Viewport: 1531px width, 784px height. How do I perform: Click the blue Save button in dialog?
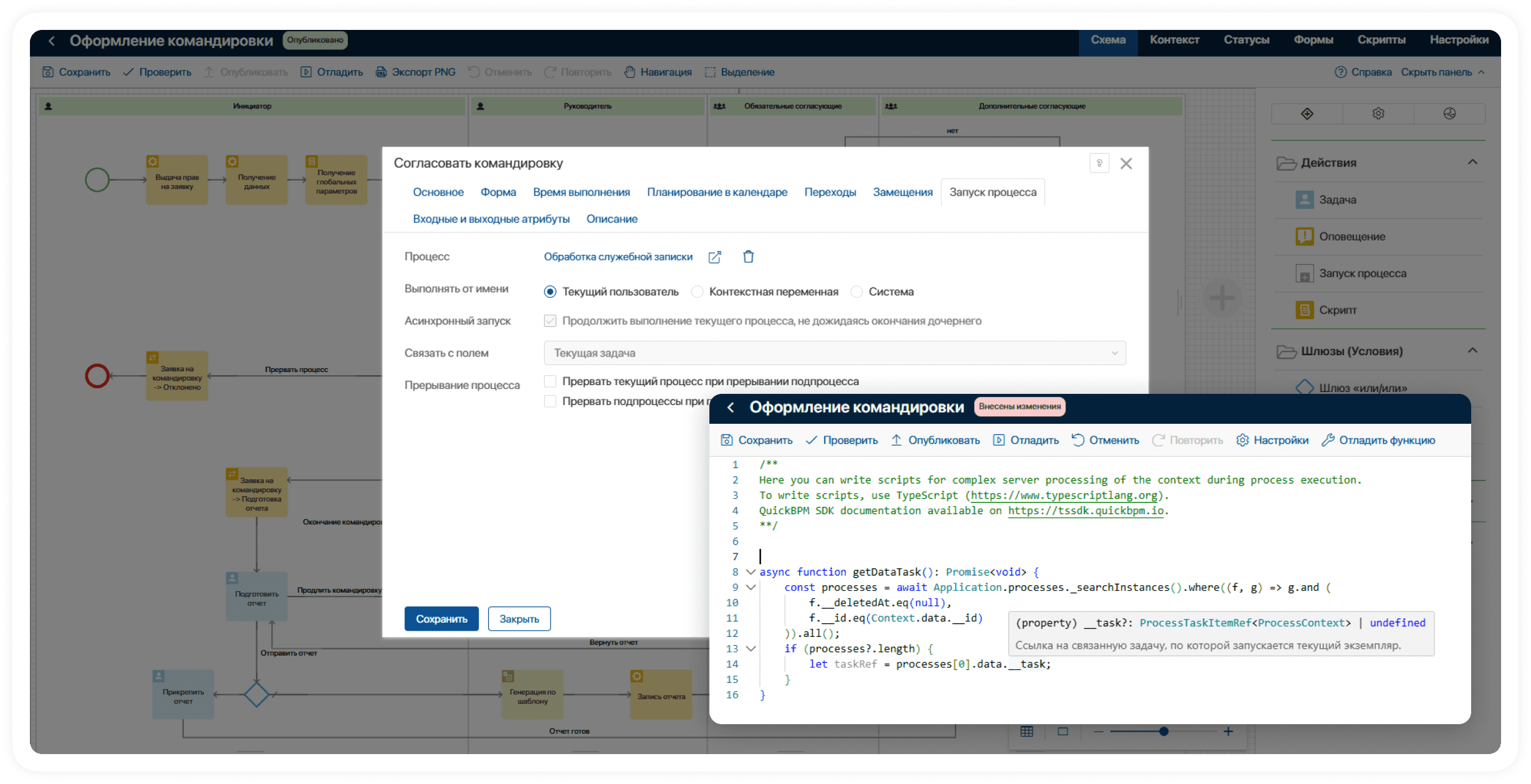click(441, 619)
